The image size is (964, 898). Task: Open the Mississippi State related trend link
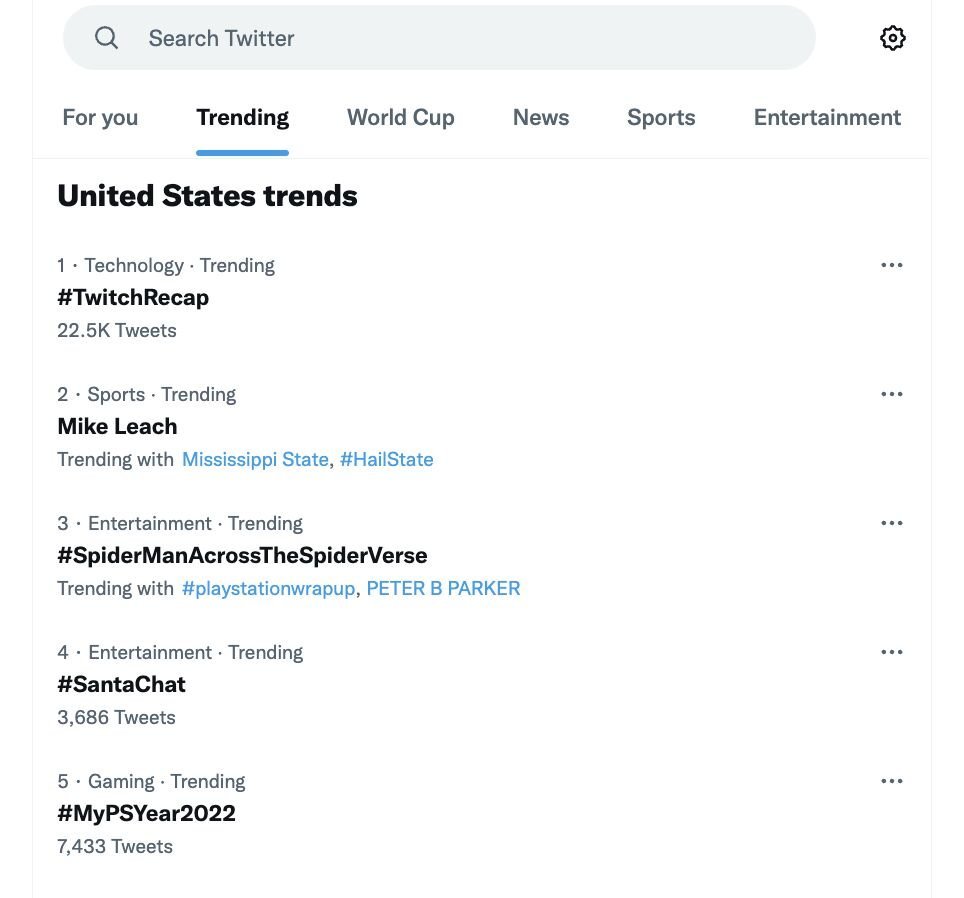[255, 460]
